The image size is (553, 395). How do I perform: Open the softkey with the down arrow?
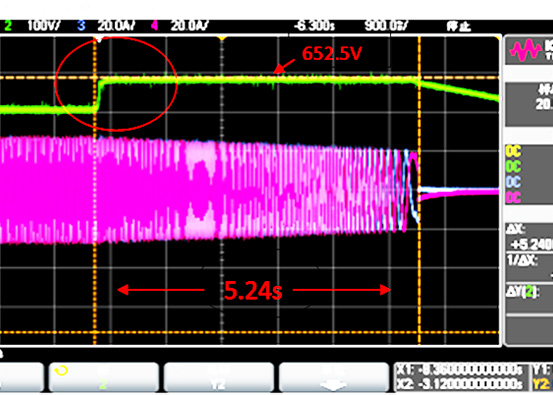pos(334,378)
